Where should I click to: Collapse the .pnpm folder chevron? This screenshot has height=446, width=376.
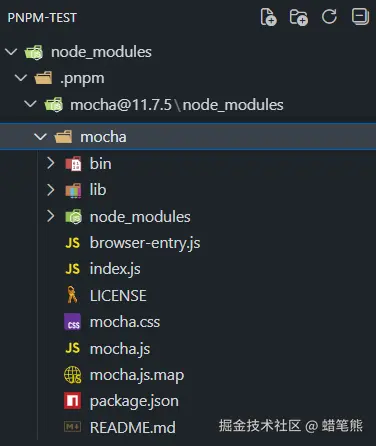[21, 78]
